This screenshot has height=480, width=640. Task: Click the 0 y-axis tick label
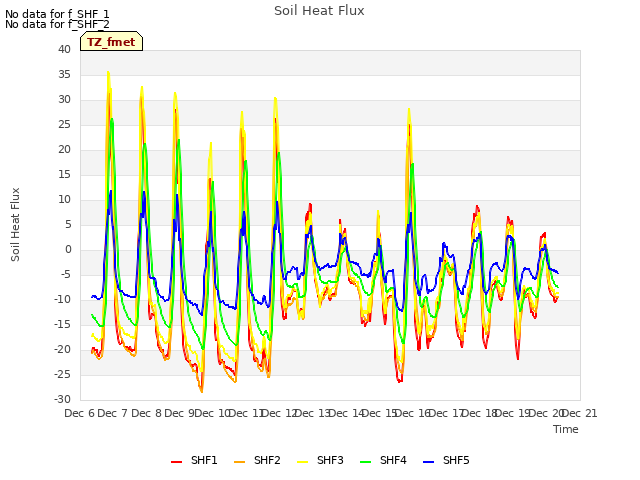[68, 249]
